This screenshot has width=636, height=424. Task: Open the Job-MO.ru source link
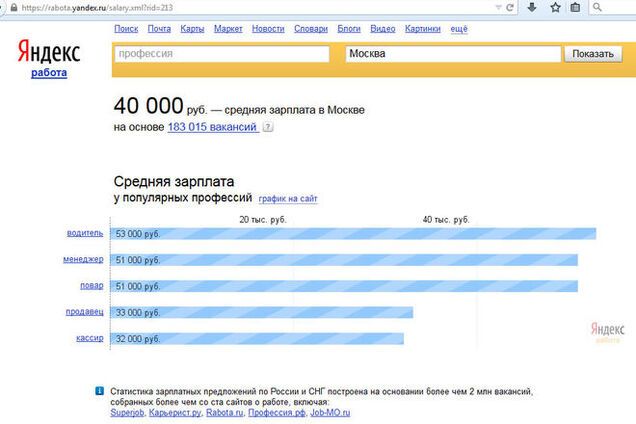tap(330, 413)
